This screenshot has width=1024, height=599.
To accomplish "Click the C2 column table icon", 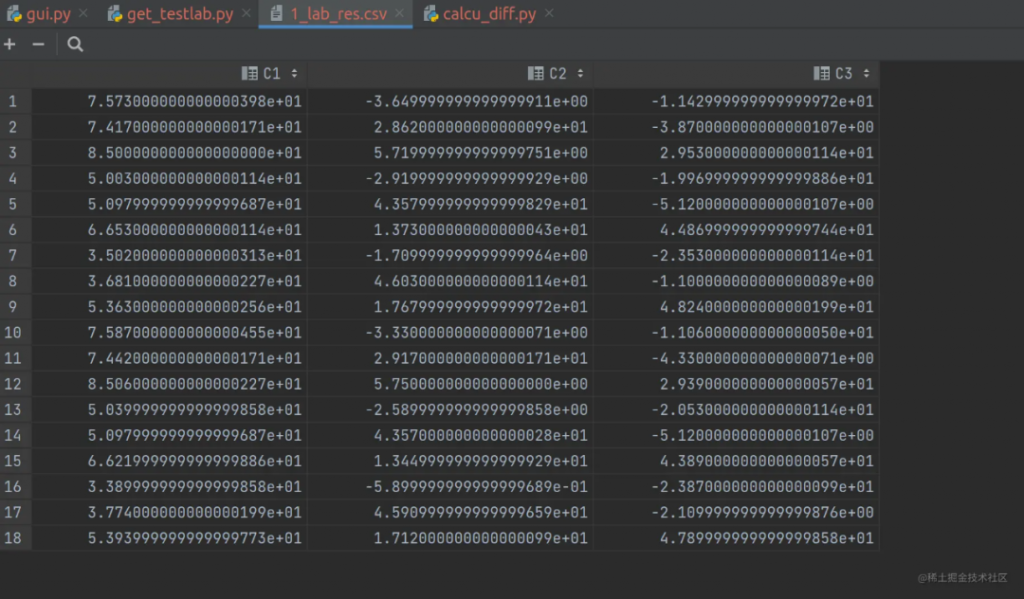I will point(536,73).
